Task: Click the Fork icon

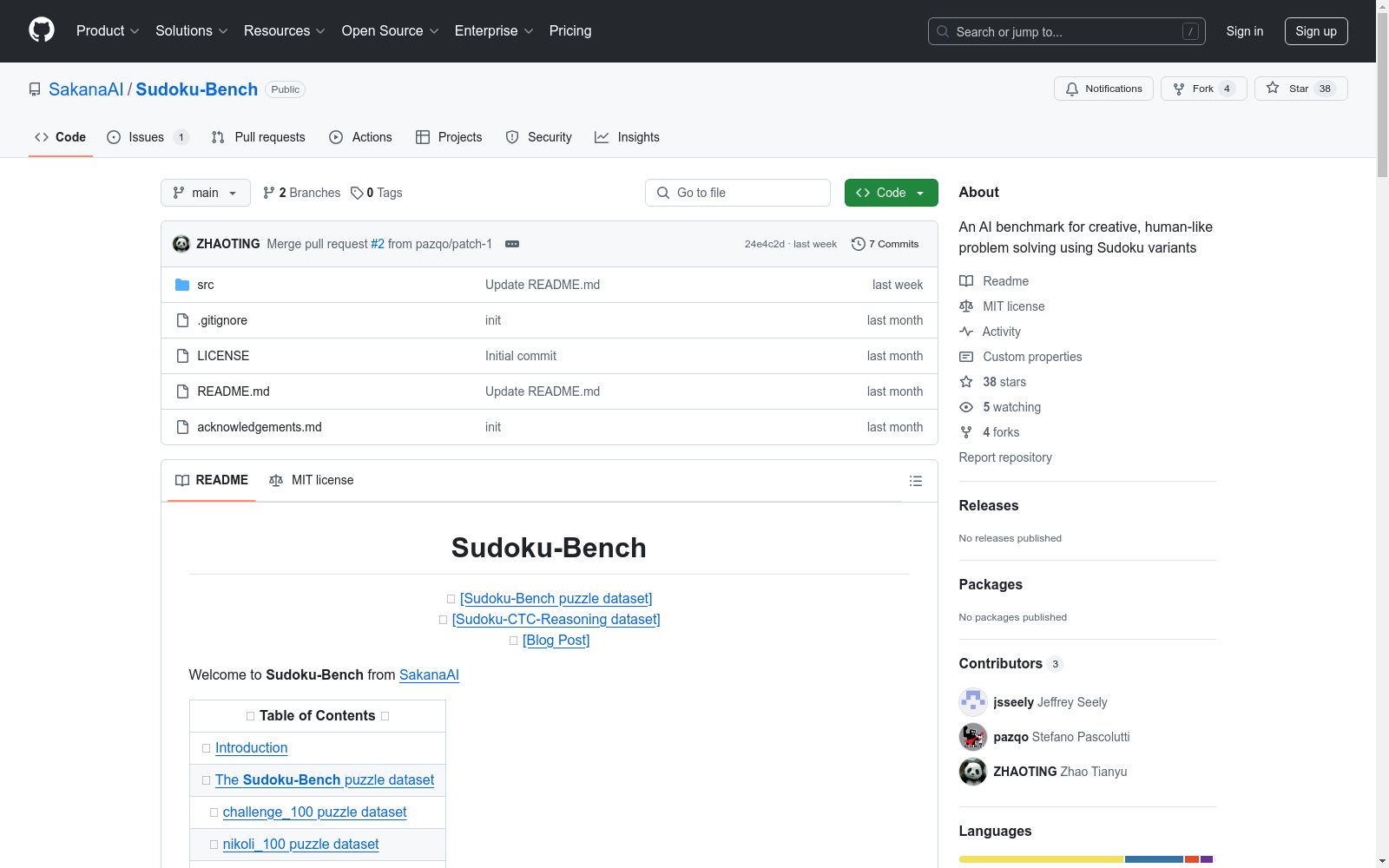Action: tap(1179, 89)
